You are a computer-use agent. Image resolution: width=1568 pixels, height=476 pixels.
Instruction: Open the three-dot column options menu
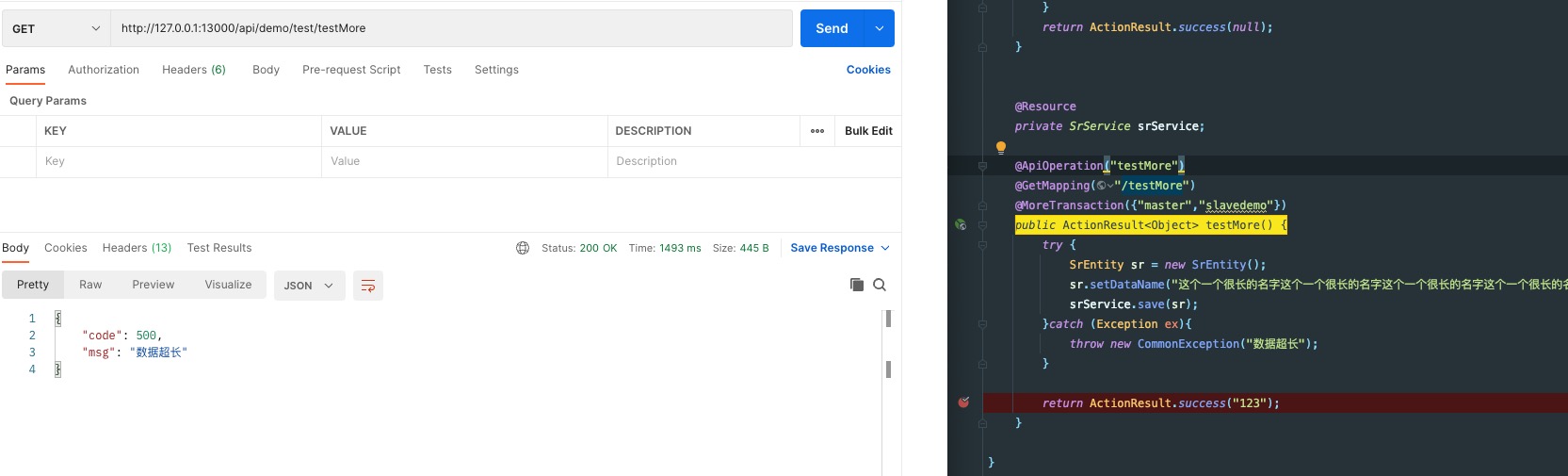point(816,131)
